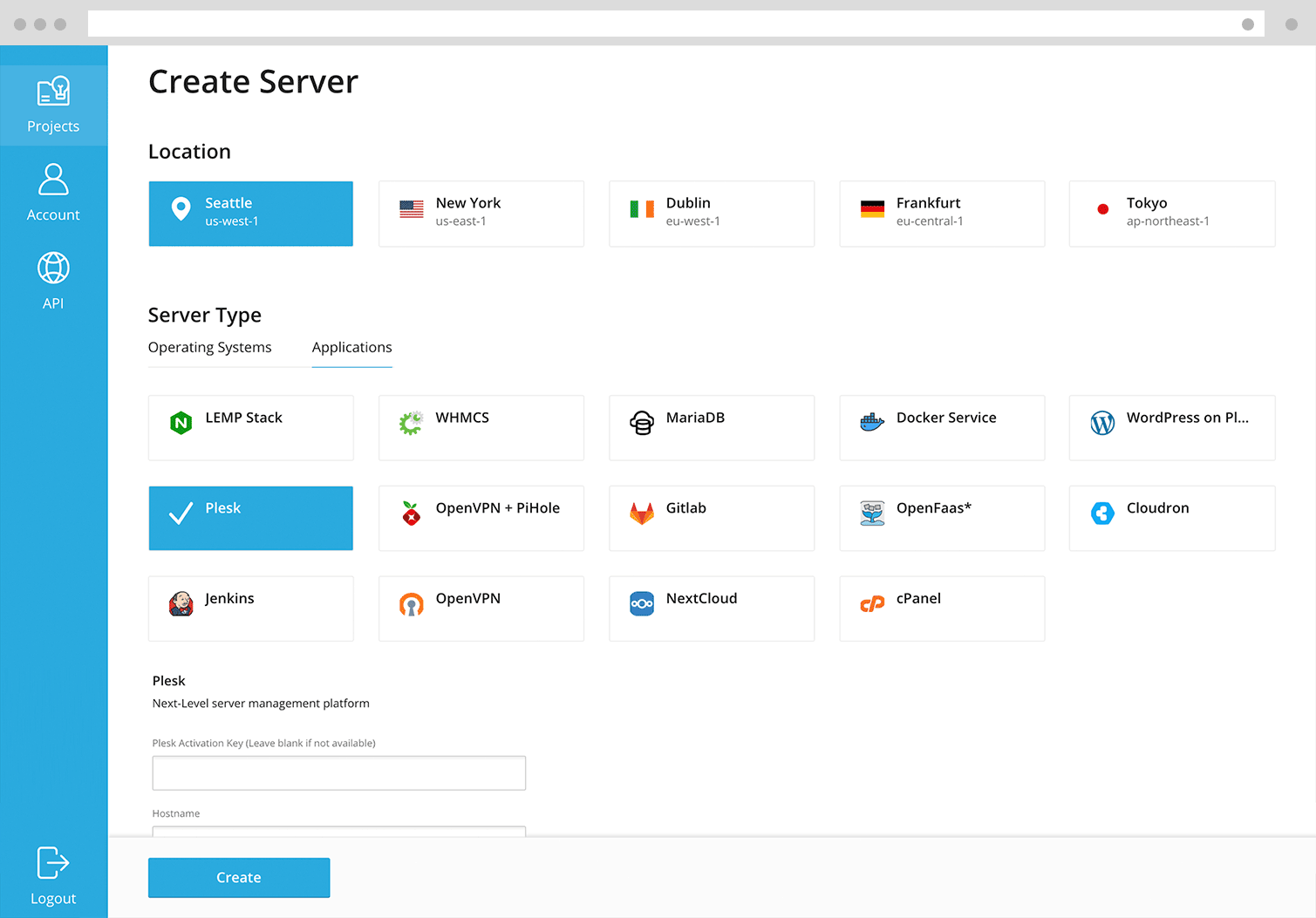Select the Docker Service whale icon
Screen dimensions: 1316x918
point(872,423)
